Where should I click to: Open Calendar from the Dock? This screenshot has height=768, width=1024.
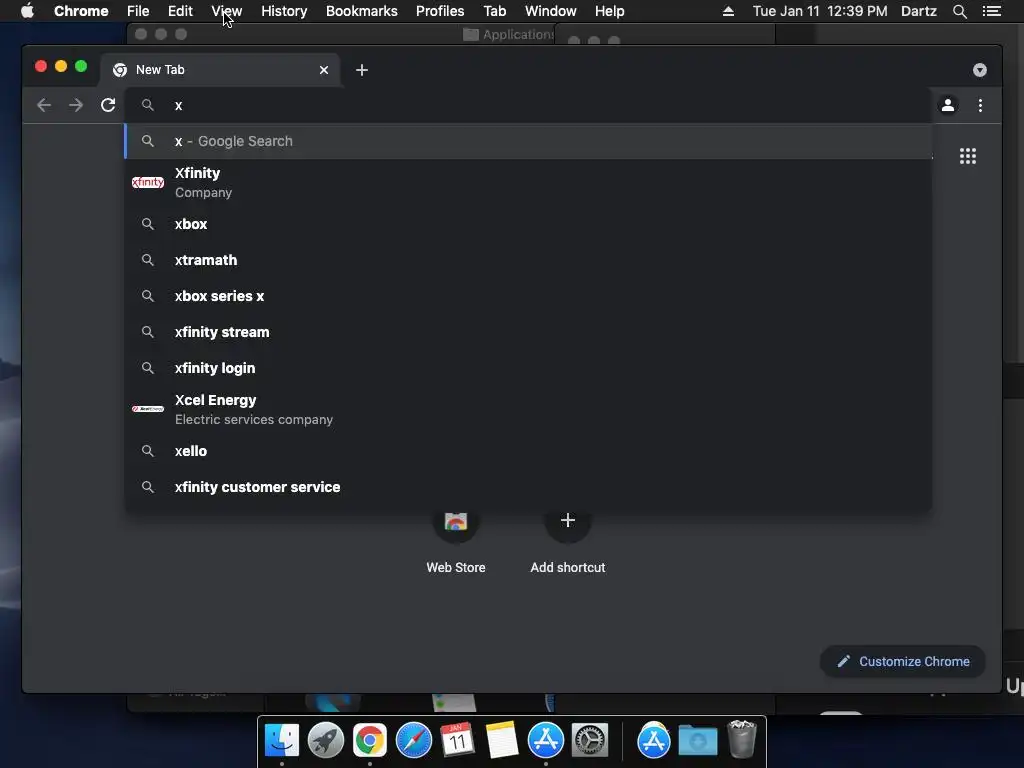point(457,741)
